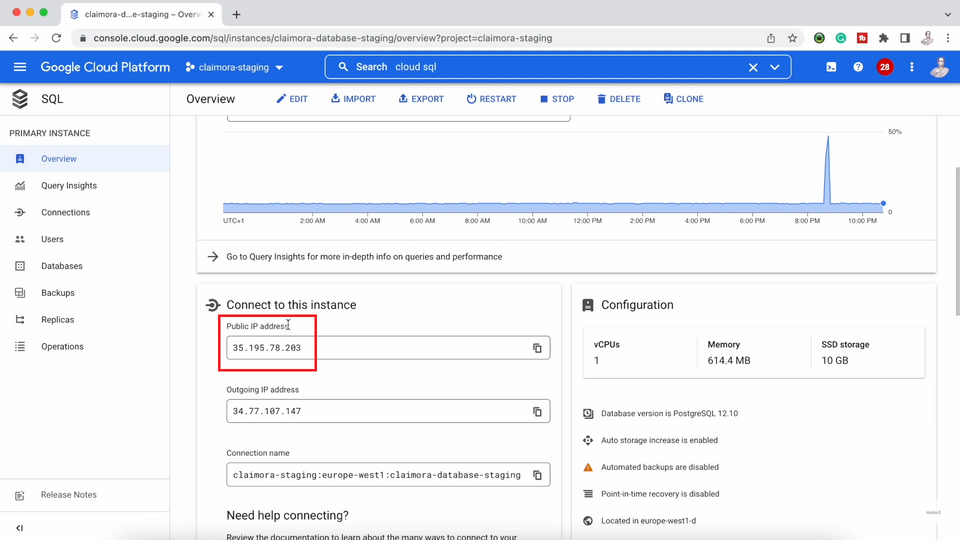The width and height of the screenshot is (960, 540).
Task: Click CLONE instance button
Action: click(x=683, y=99)
